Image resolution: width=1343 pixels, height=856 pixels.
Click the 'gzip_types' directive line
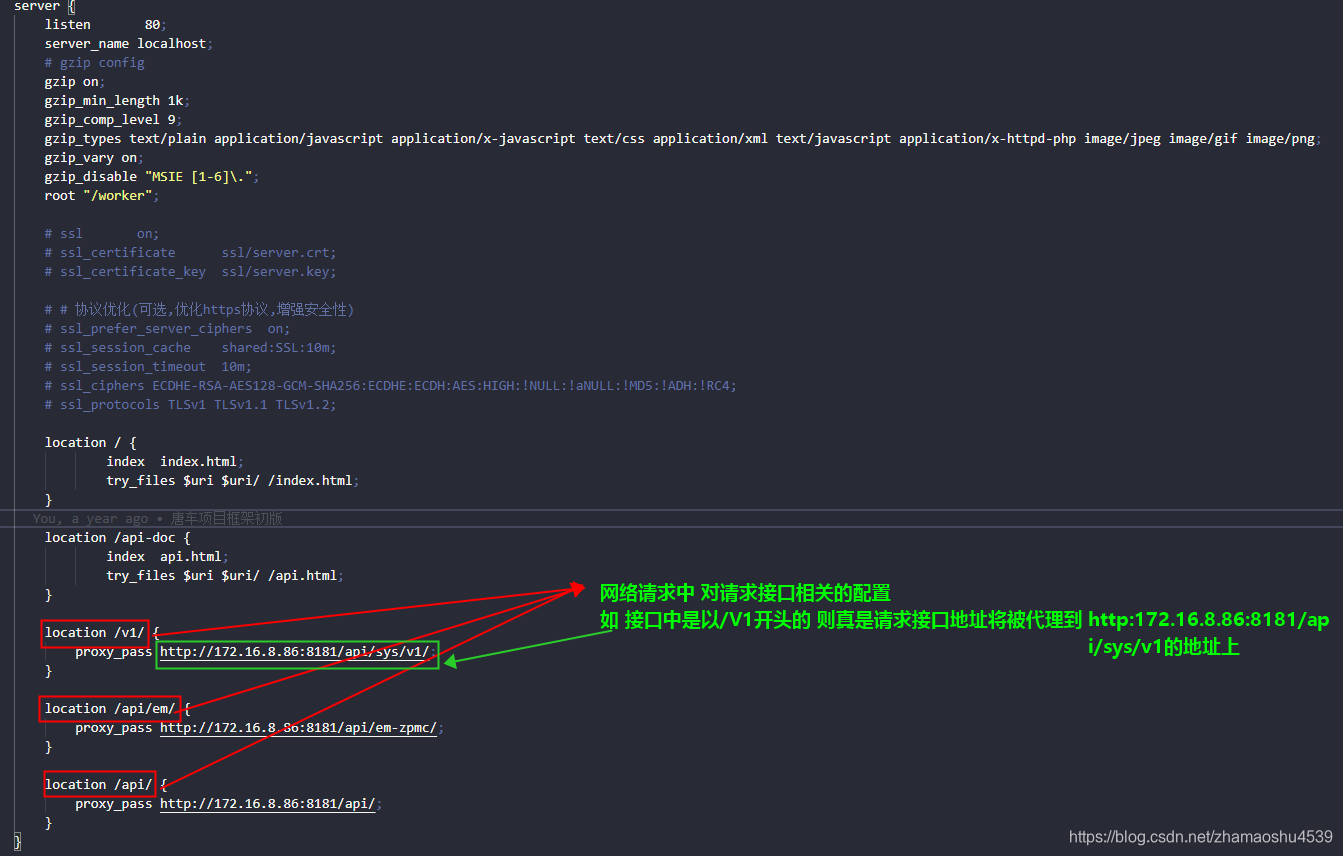[684, 138]
